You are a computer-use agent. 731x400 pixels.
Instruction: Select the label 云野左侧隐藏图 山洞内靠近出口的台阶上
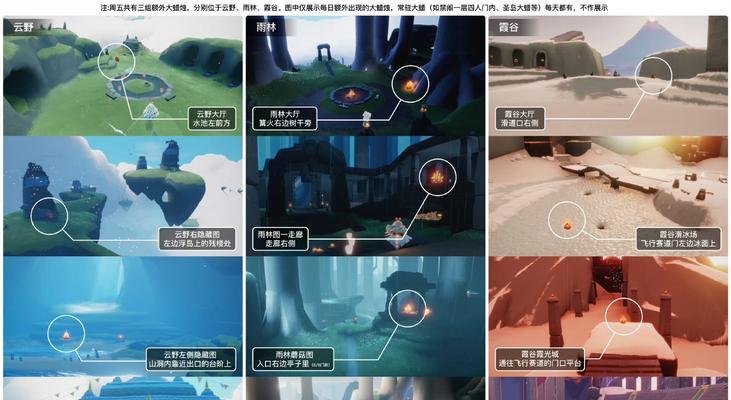(190, 359)
